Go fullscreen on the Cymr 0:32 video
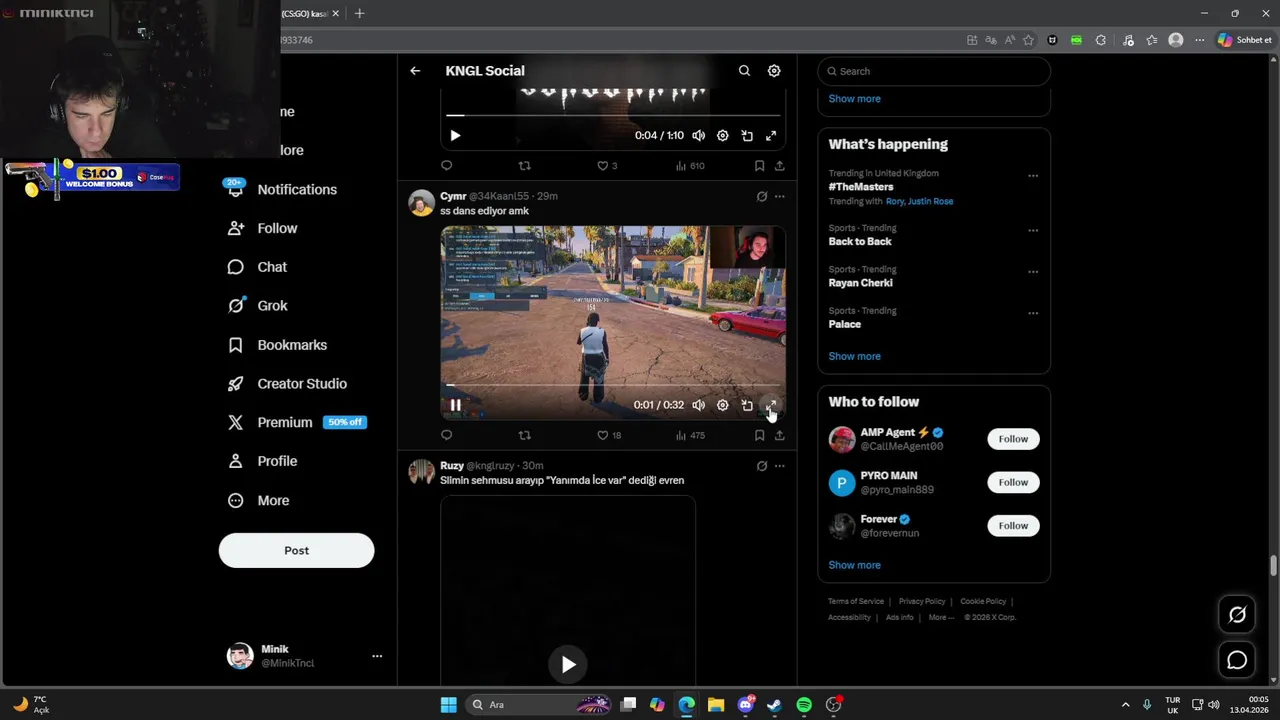Image resolution: width=1280 pixels, height=720 pixels. [771, 405]
